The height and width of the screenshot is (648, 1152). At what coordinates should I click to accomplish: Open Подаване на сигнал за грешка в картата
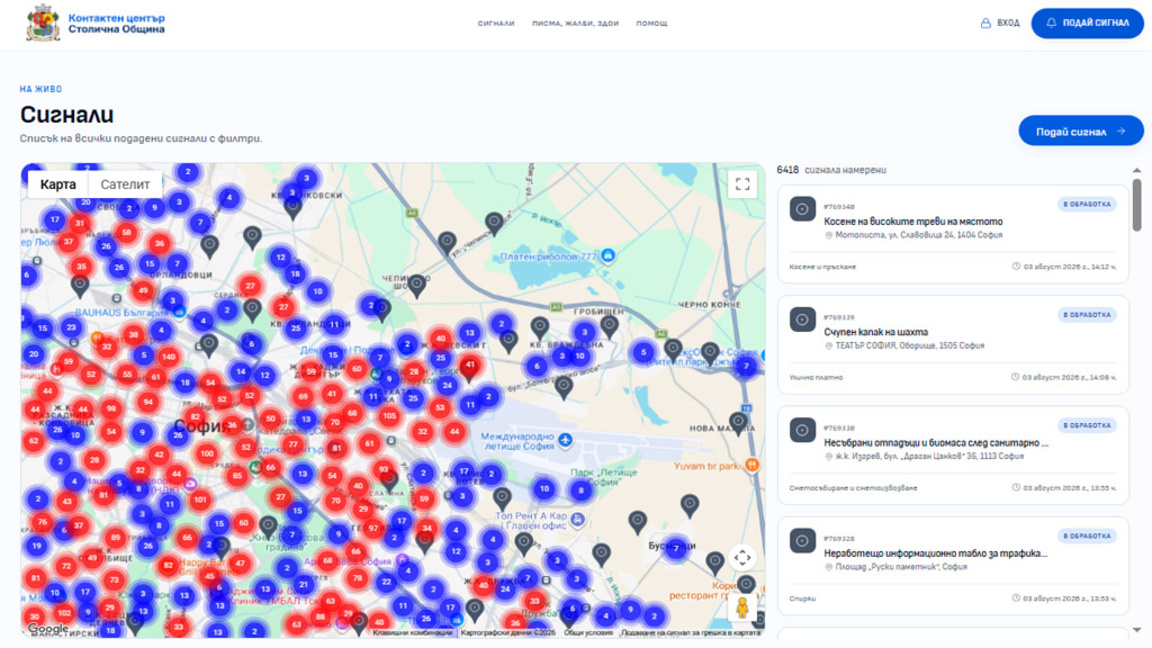(691, 633)
